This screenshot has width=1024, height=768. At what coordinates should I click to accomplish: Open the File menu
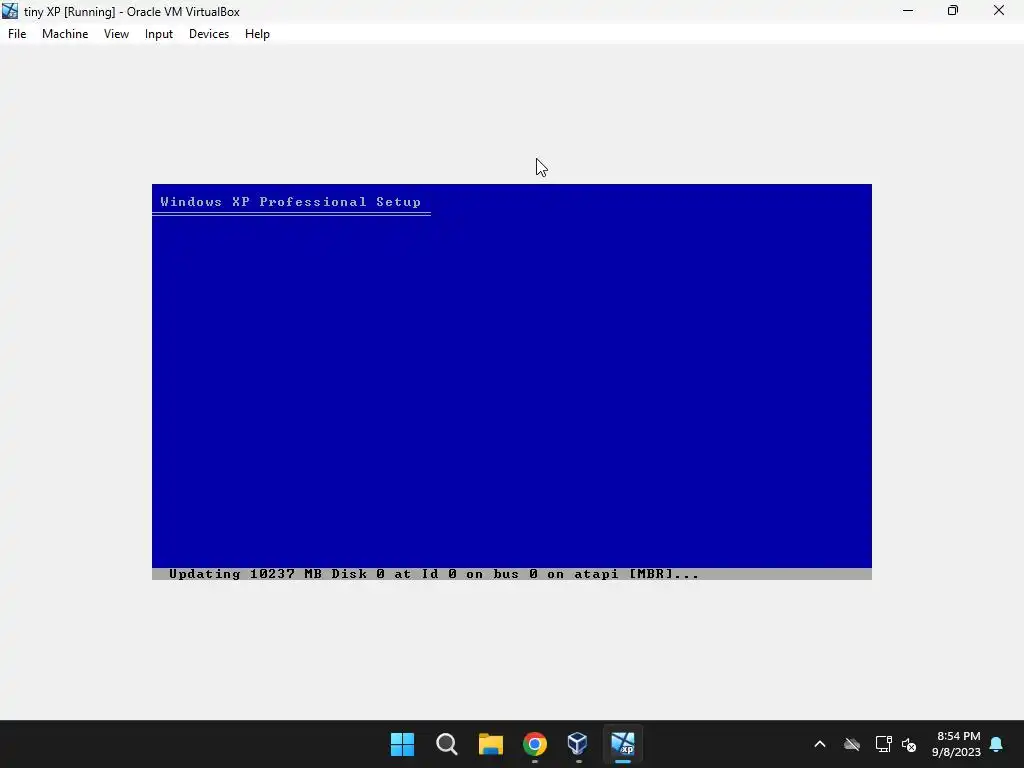click(17, 34)
